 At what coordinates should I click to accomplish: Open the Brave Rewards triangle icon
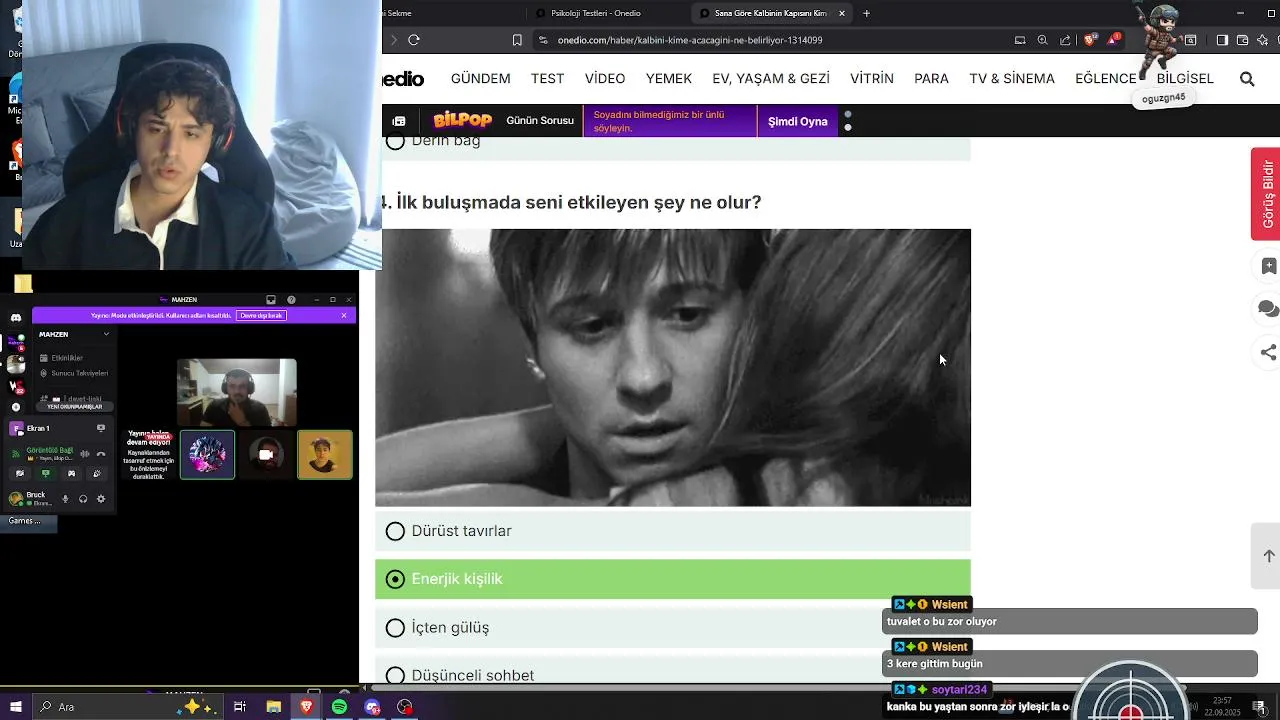click(x=1112, y=40)
